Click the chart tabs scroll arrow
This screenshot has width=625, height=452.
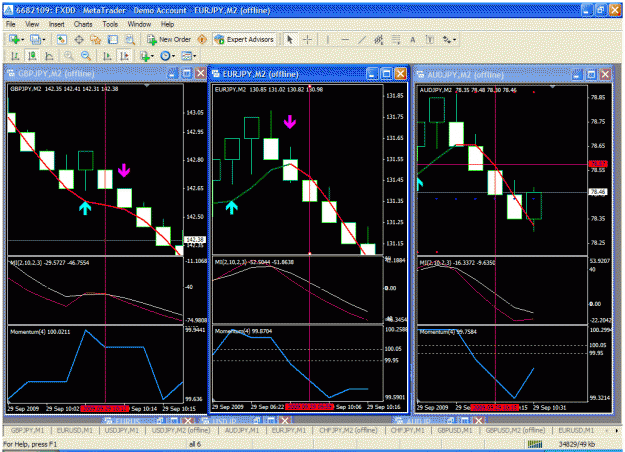pyautogui.click(x=616, y=430)
